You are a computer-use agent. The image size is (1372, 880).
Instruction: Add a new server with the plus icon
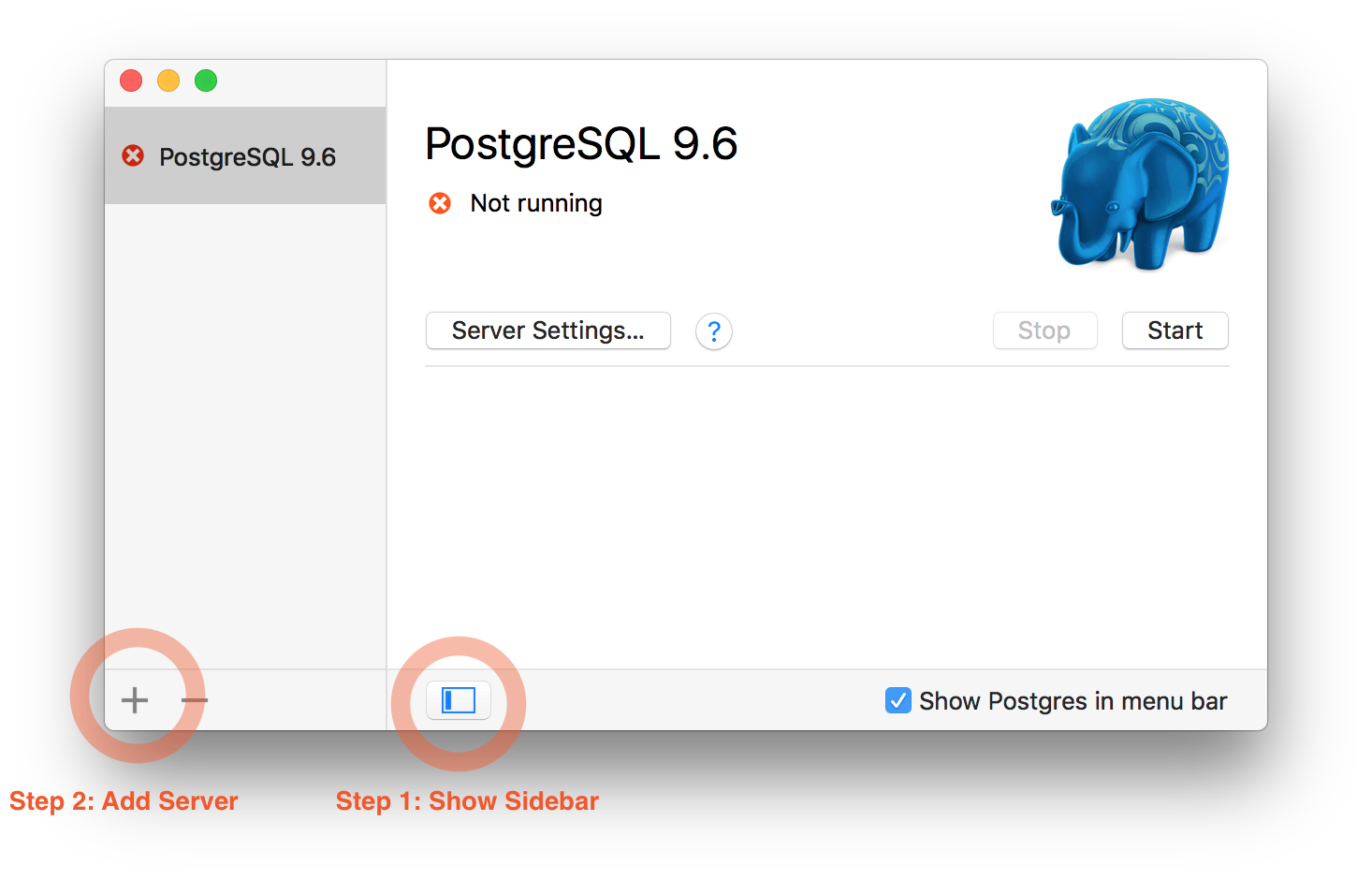[x=135, y=700]
